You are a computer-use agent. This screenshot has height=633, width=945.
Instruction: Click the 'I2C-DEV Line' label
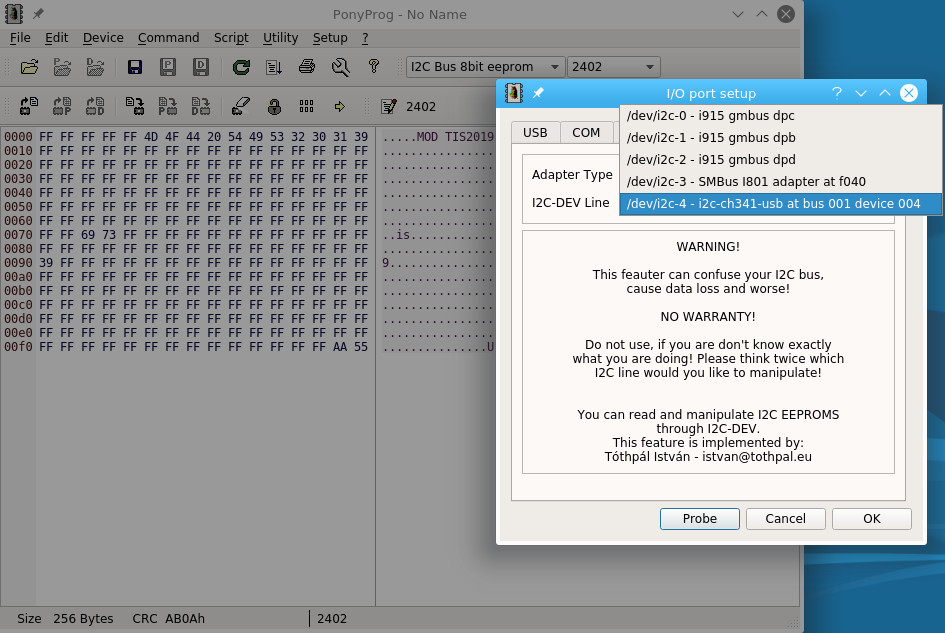[570, 203]
